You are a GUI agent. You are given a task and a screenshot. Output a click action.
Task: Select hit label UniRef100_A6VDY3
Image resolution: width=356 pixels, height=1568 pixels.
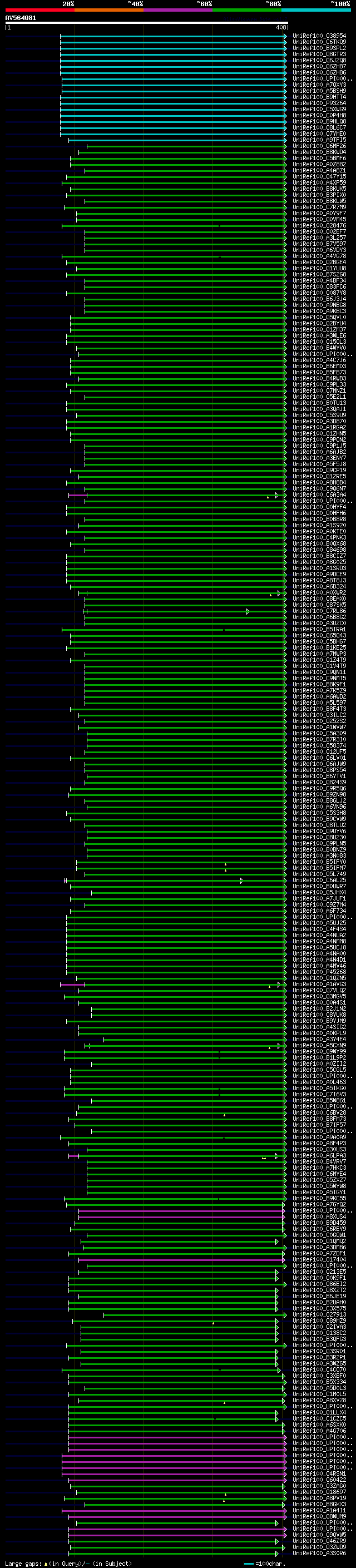click(x=319, y=250)
